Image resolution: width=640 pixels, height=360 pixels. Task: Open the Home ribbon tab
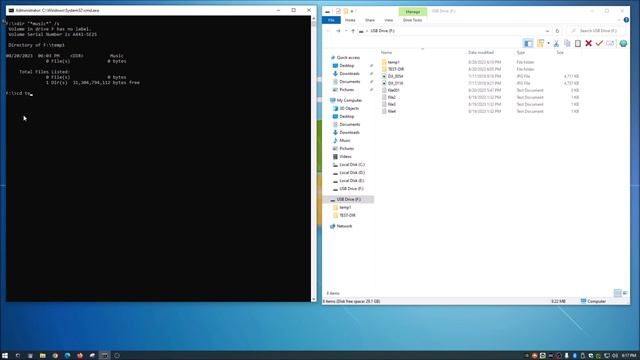pyautogui.click(x=350, y=20)
